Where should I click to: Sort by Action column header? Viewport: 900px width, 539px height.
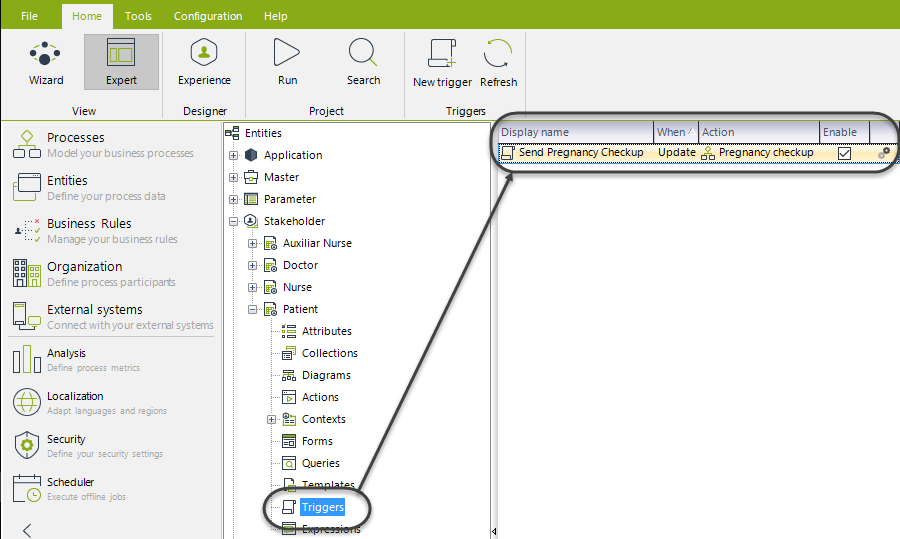tap(759, 132)
